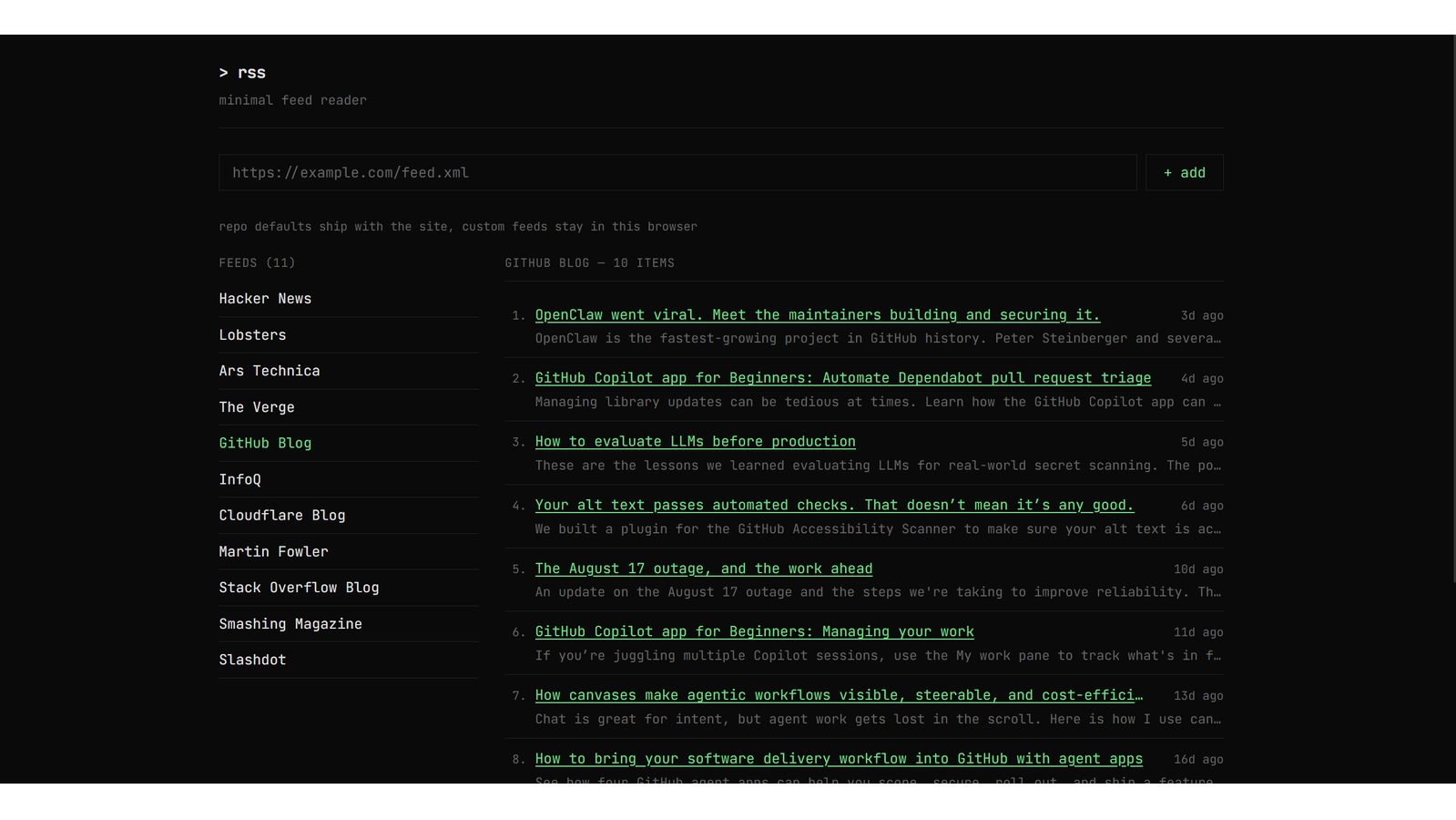Click the '16d ago' timestamp
This screenshot has height=820, width=1456.
coord(1198,759)
